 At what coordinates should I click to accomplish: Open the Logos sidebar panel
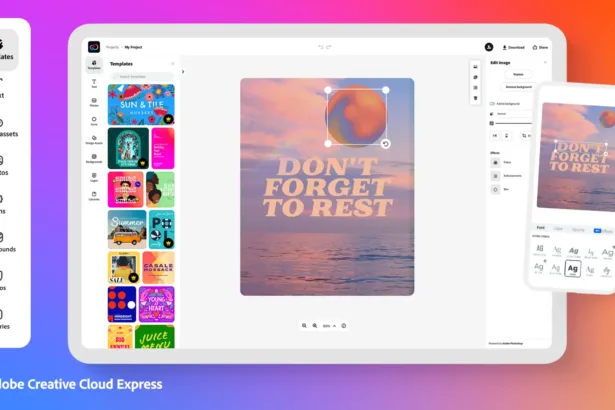click(94, 177)
